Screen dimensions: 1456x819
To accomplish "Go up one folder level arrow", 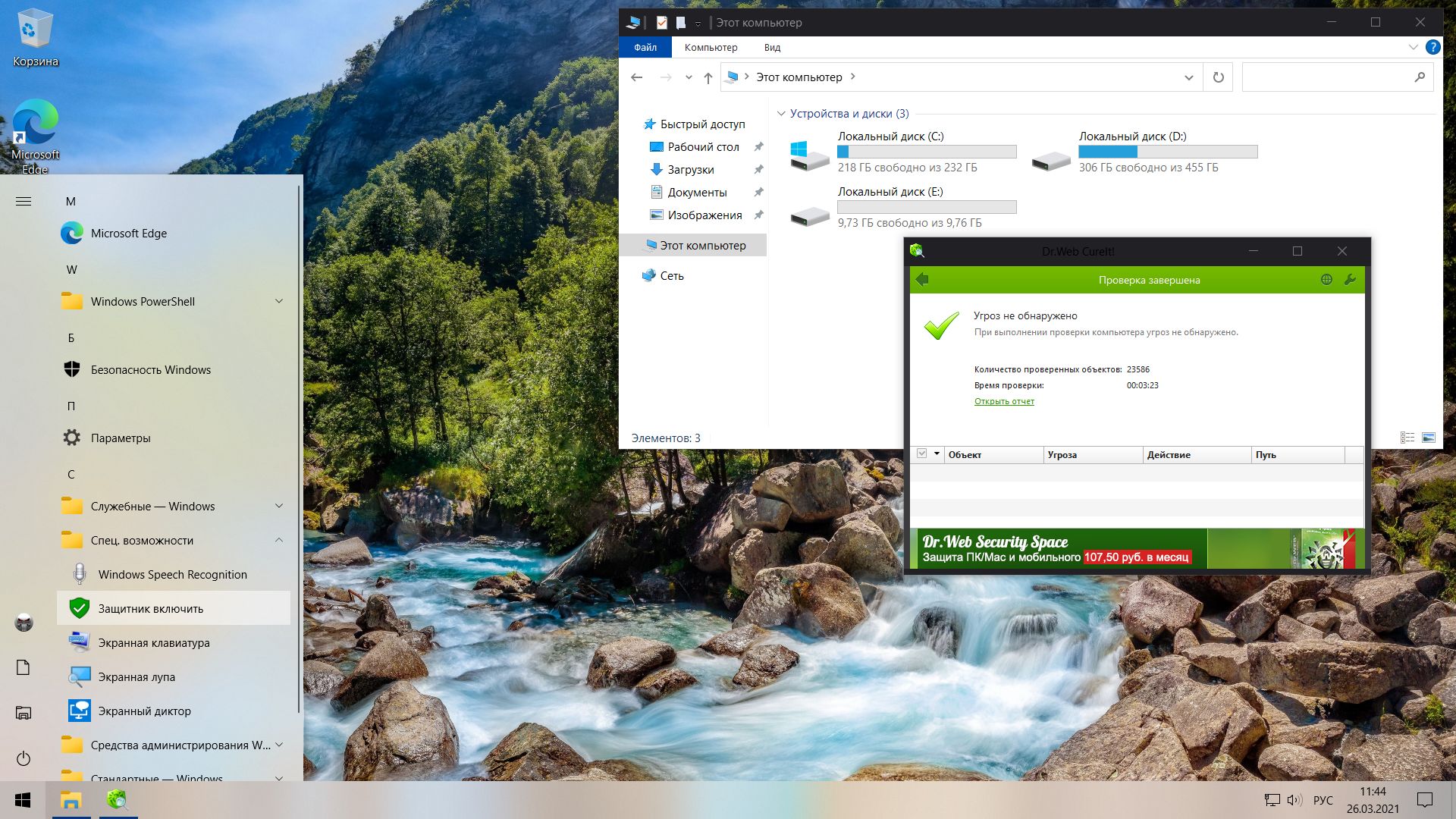I will [x=708, y=77].
